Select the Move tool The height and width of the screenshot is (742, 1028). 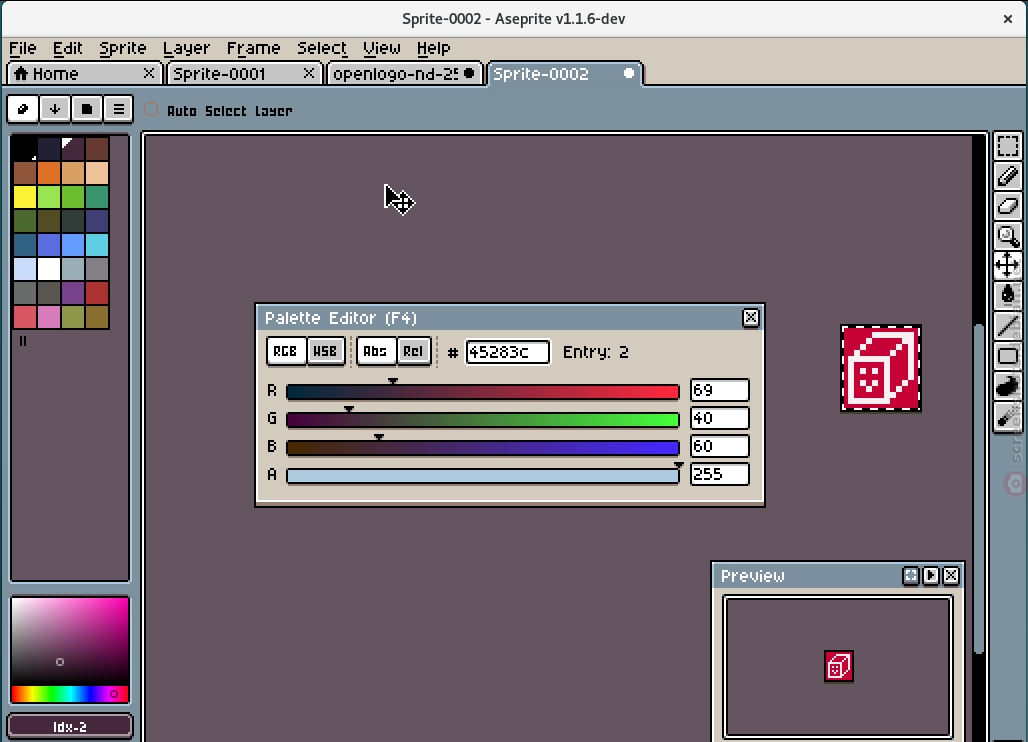pos(1008,265)
